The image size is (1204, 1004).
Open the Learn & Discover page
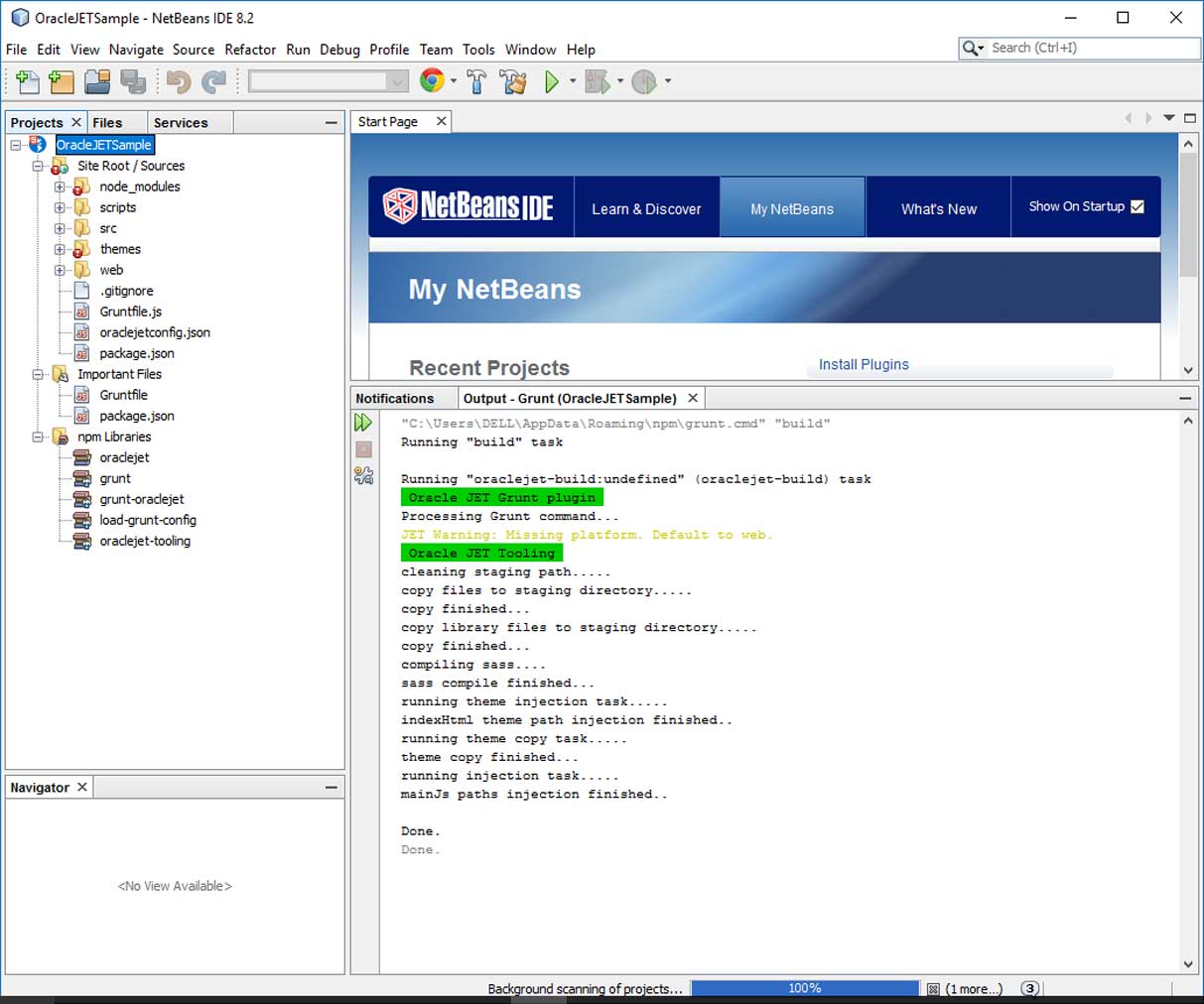point(646,208)
